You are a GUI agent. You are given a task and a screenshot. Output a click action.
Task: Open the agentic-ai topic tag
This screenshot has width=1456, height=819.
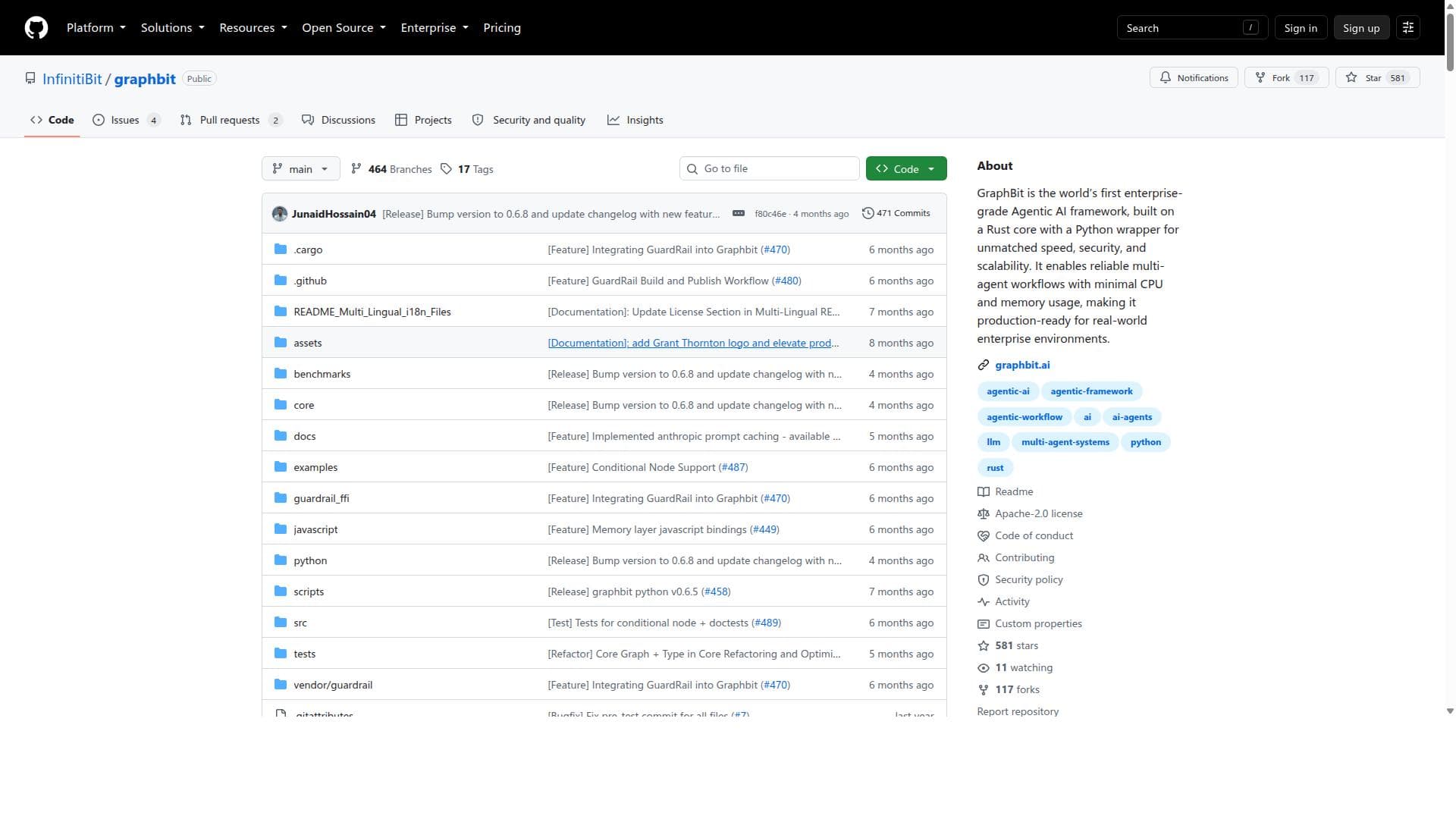[x=1008, y=392]
